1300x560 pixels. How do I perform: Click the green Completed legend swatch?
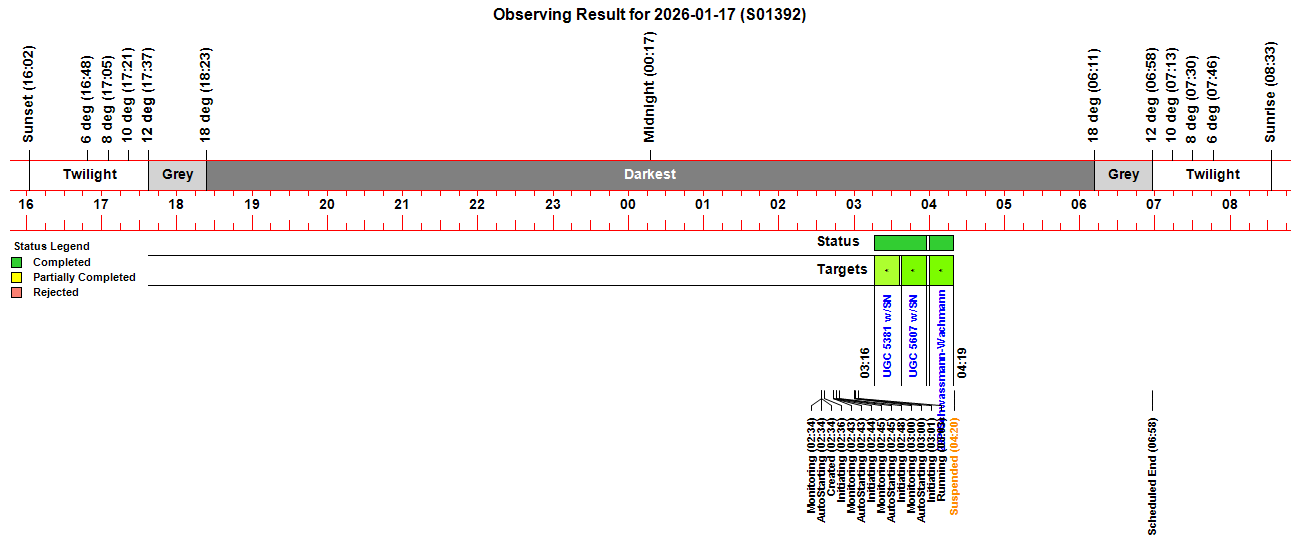point(16,262)
